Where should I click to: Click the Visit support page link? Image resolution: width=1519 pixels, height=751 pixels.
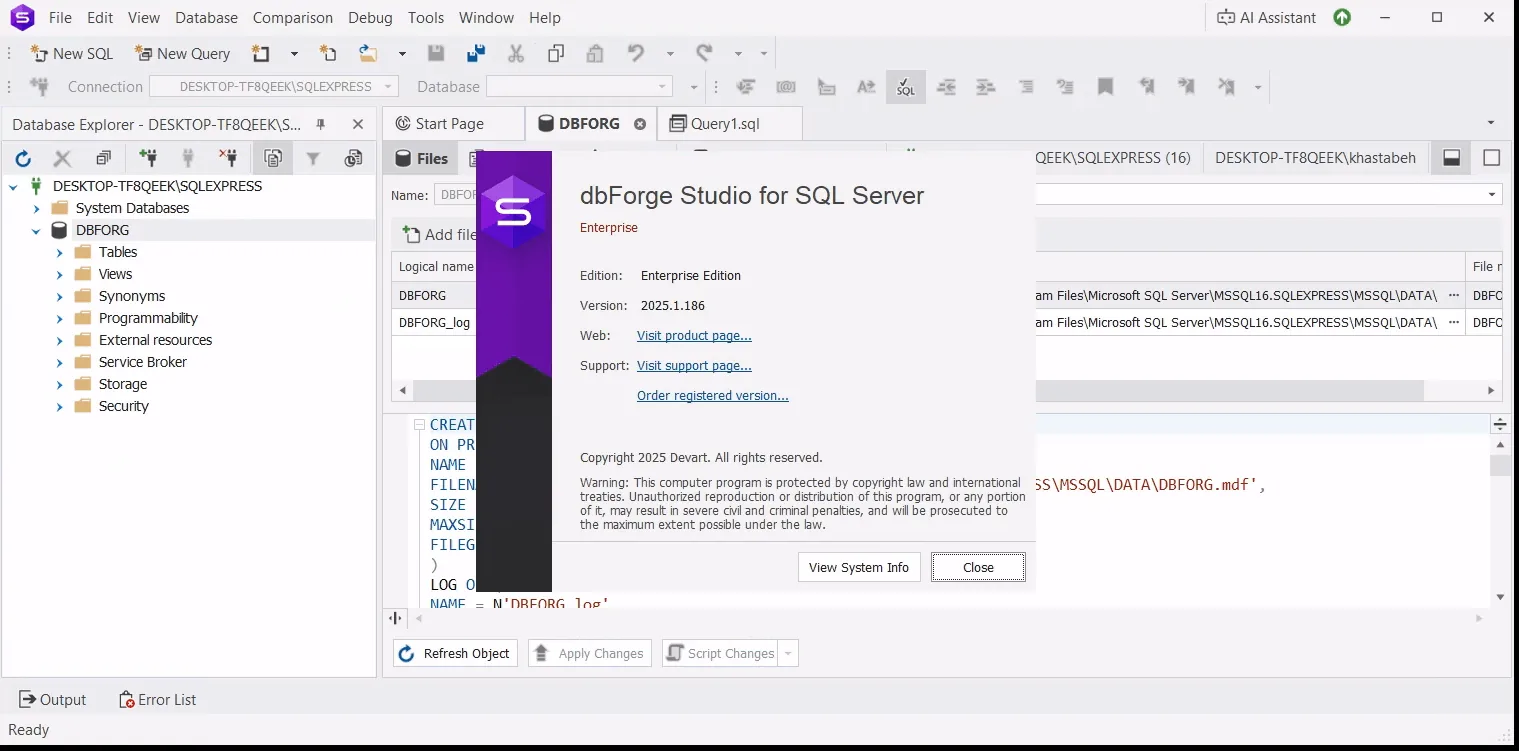tap(694, 366)
